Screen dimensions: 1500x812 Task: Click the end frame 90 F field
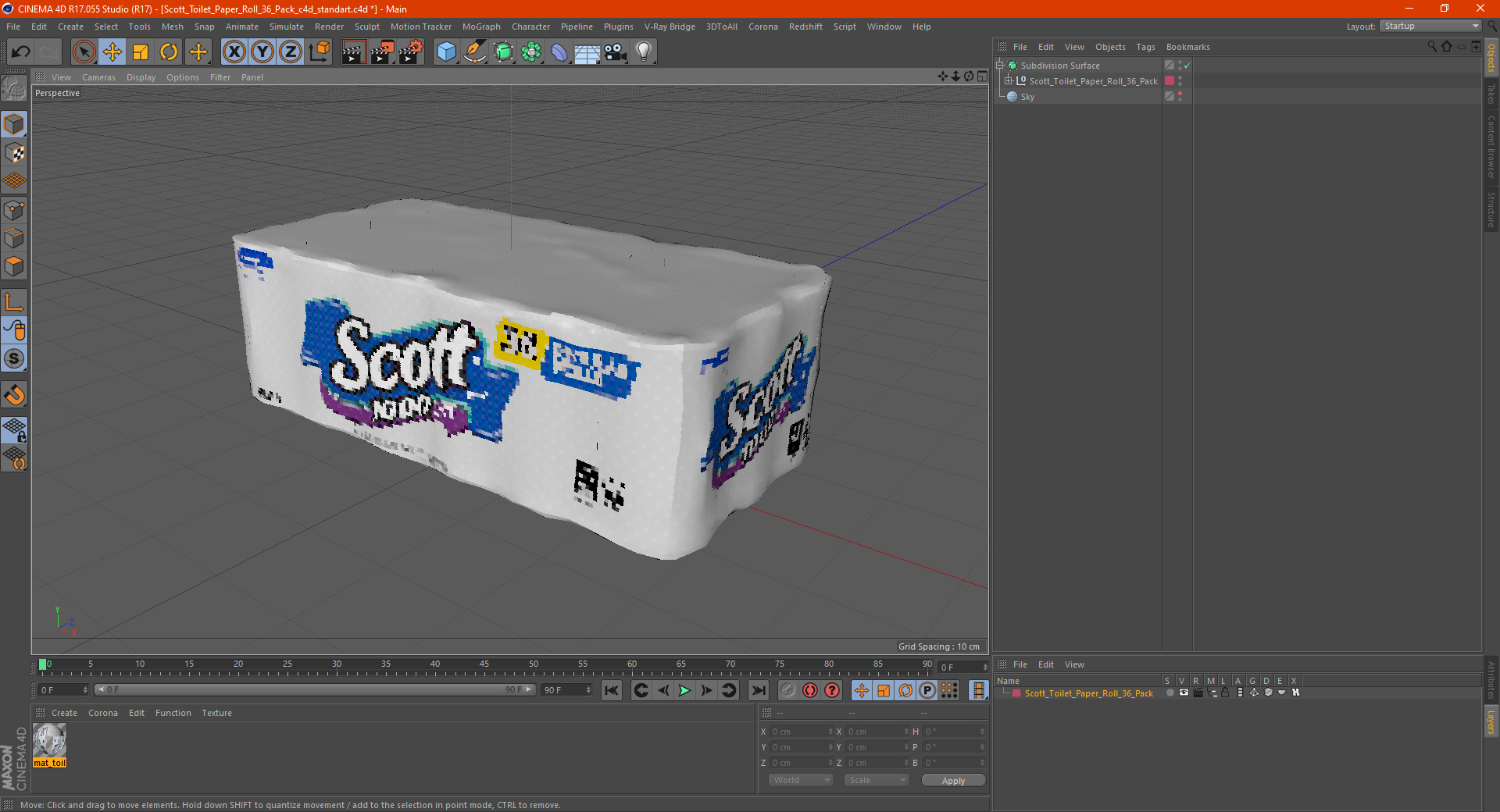point(567,690)
